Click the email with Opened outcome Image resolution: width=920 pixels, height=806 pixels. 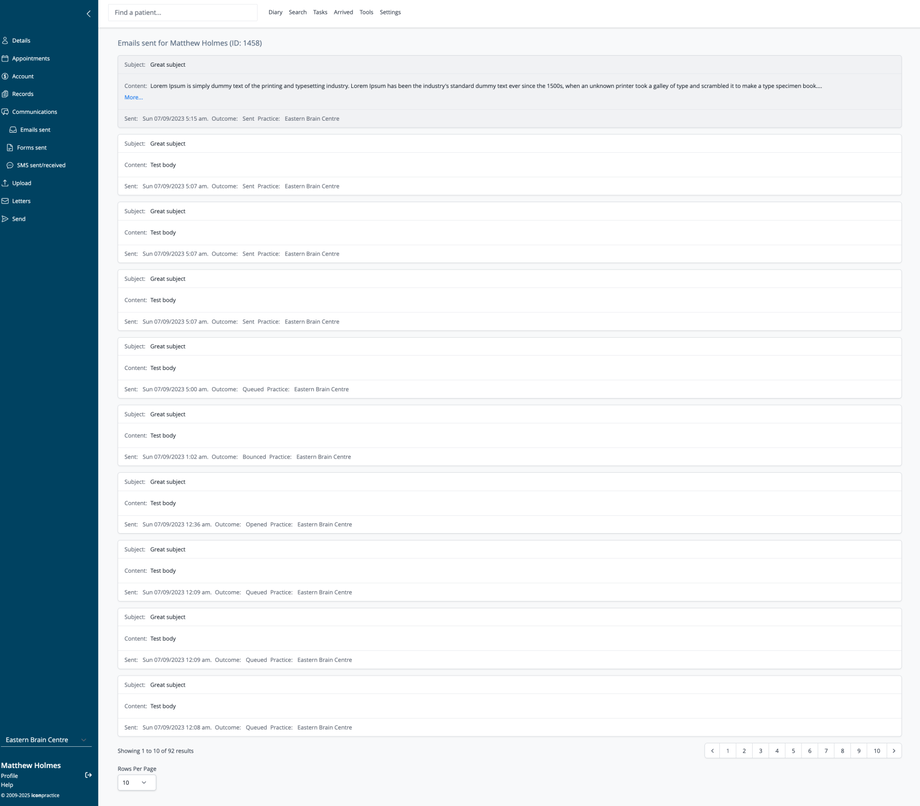509,503
